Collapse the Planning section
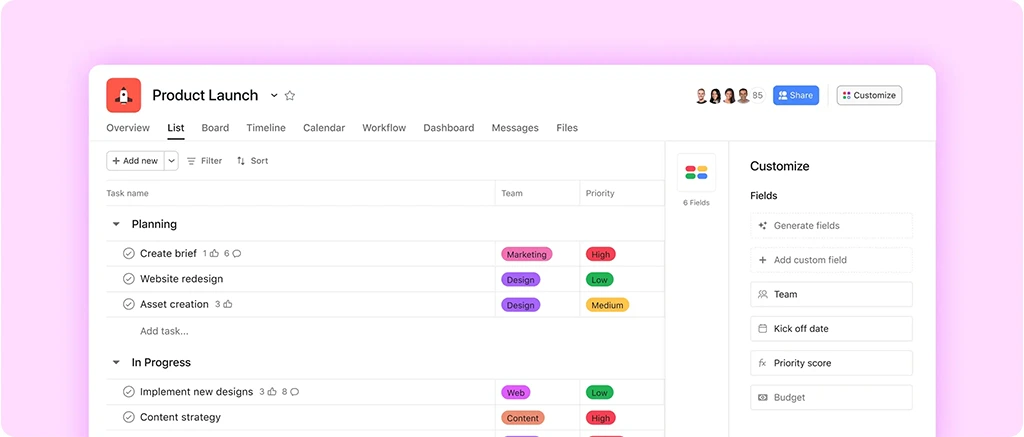The height and width of the screenshot is (437, 1024). (x=116, y=225)
